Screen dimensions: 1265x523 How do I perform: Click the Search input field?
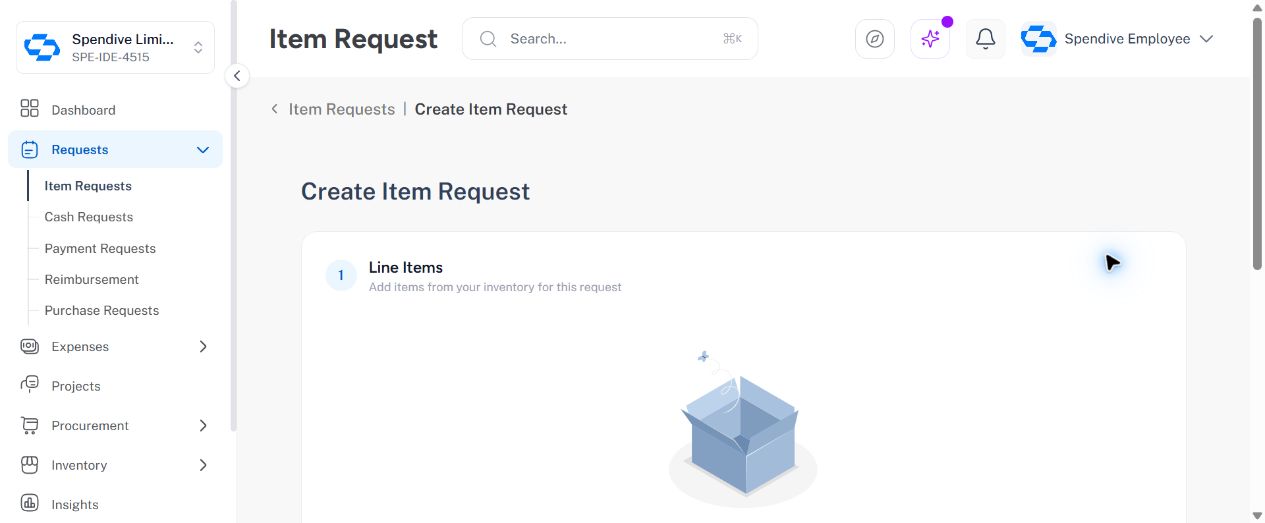610,39
